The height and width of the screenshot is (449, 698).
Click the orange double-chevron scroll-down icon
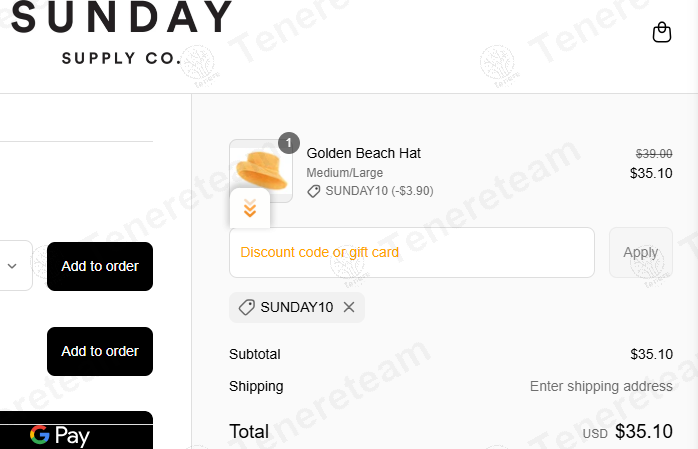click(x=250, y=209)
